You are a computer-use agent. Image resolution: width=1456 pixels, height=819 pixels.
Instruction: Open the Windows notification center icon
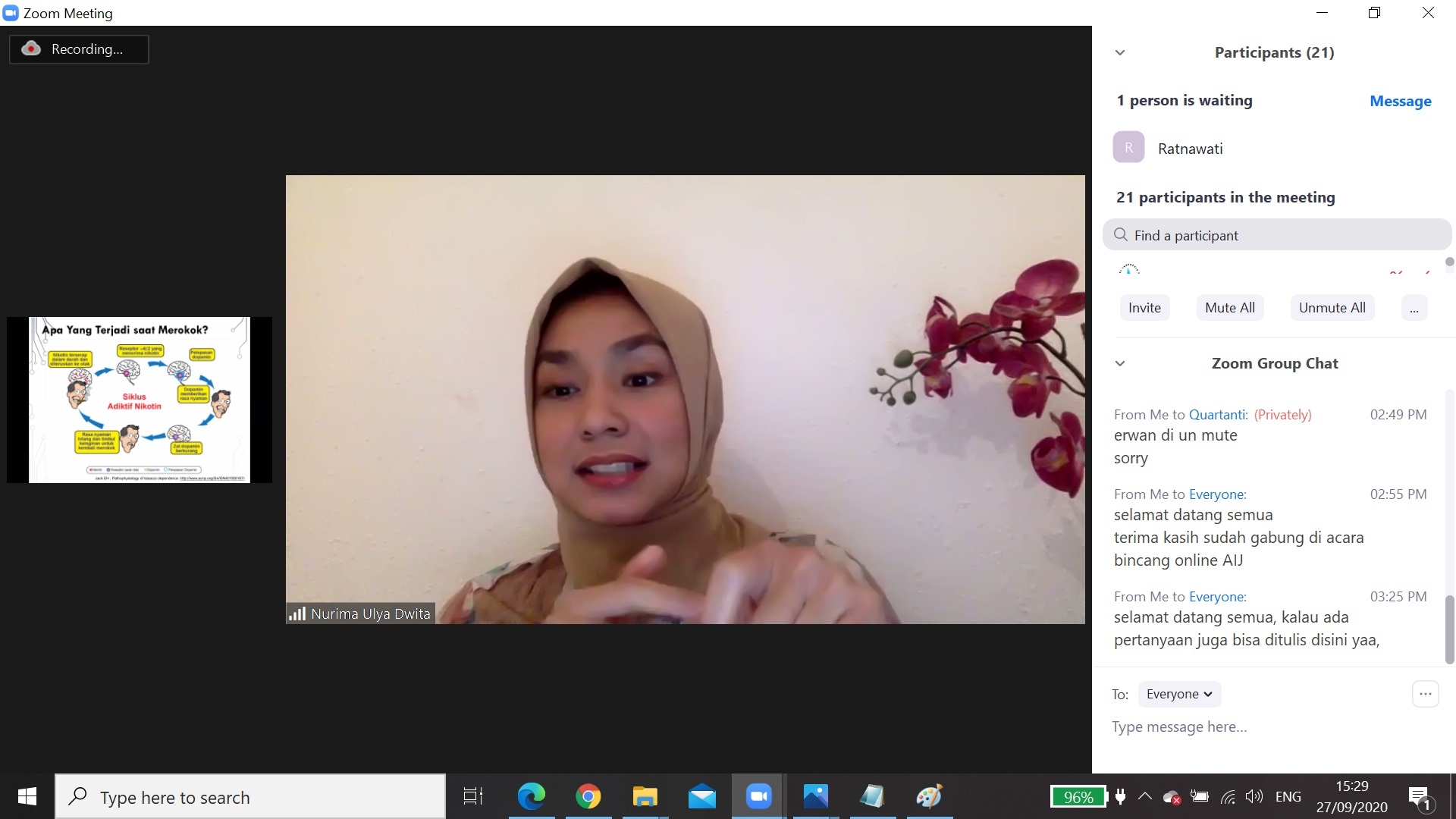point(1419,797)
